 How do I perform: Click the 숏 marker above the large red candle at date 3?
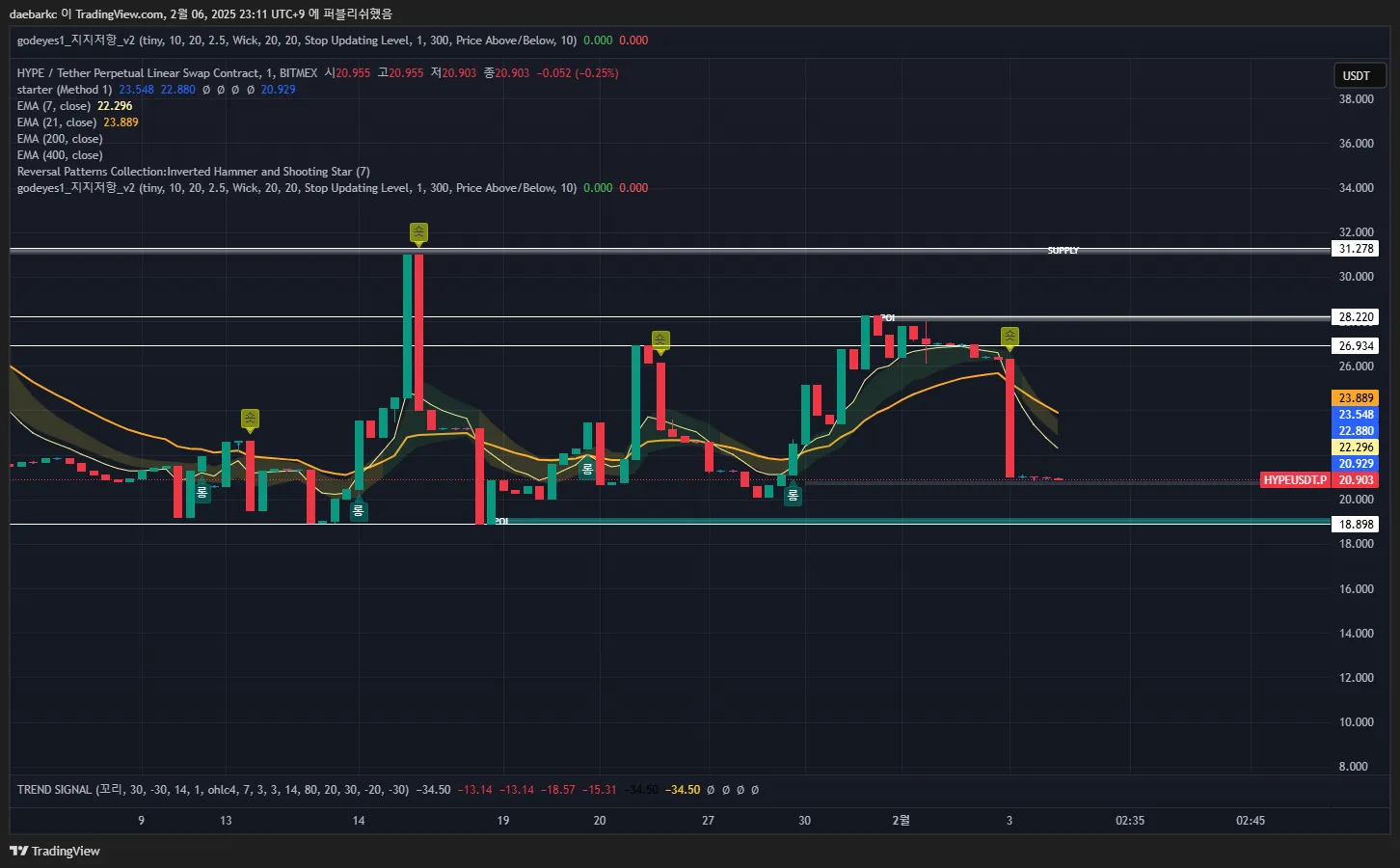pos(1010,337)
